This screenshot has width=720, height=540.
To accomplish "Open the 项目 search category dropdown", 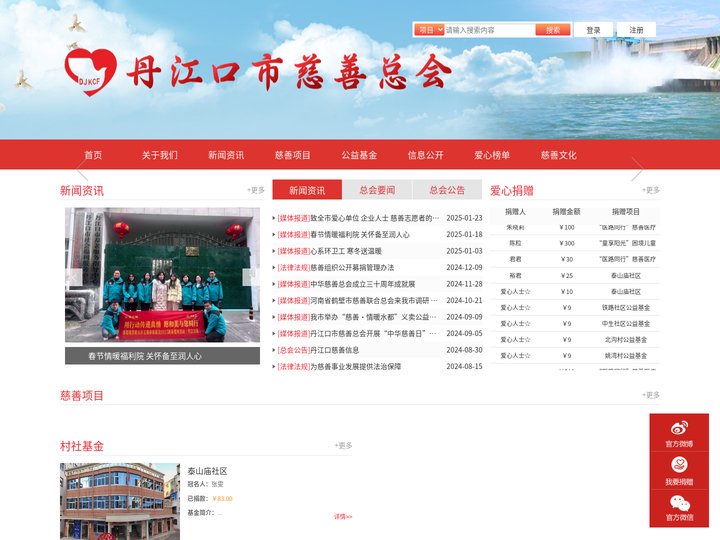I will click(429, 30).
